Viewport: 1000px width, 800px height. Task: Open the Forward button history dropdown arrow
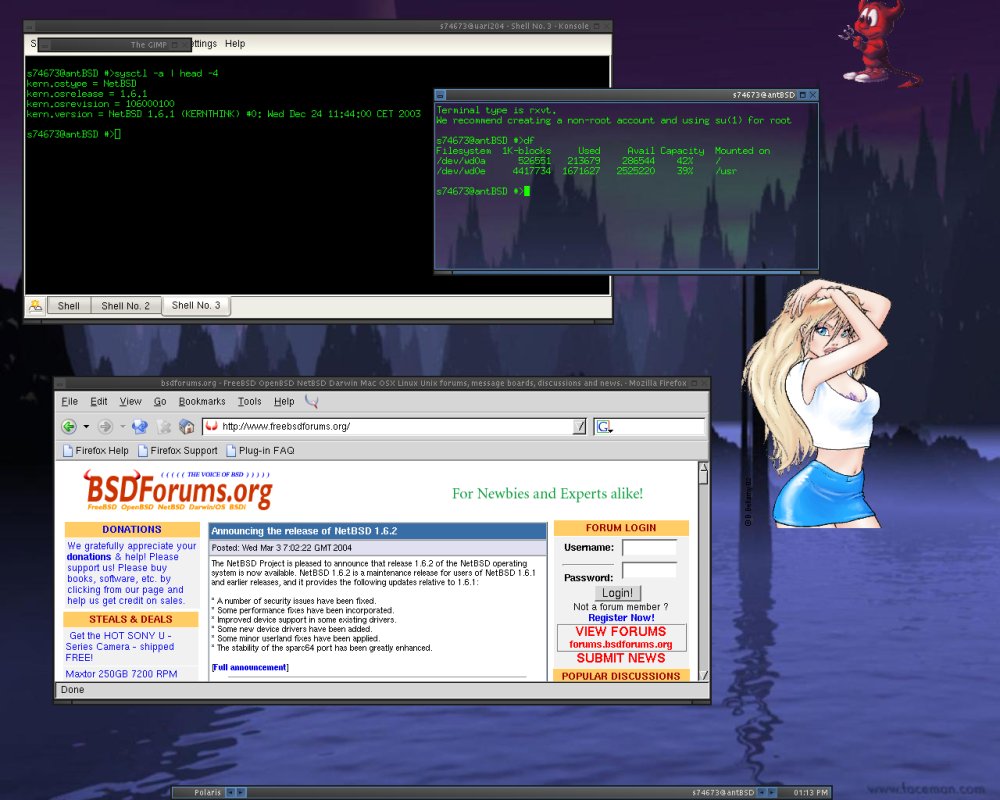click(x=121, y=427)
